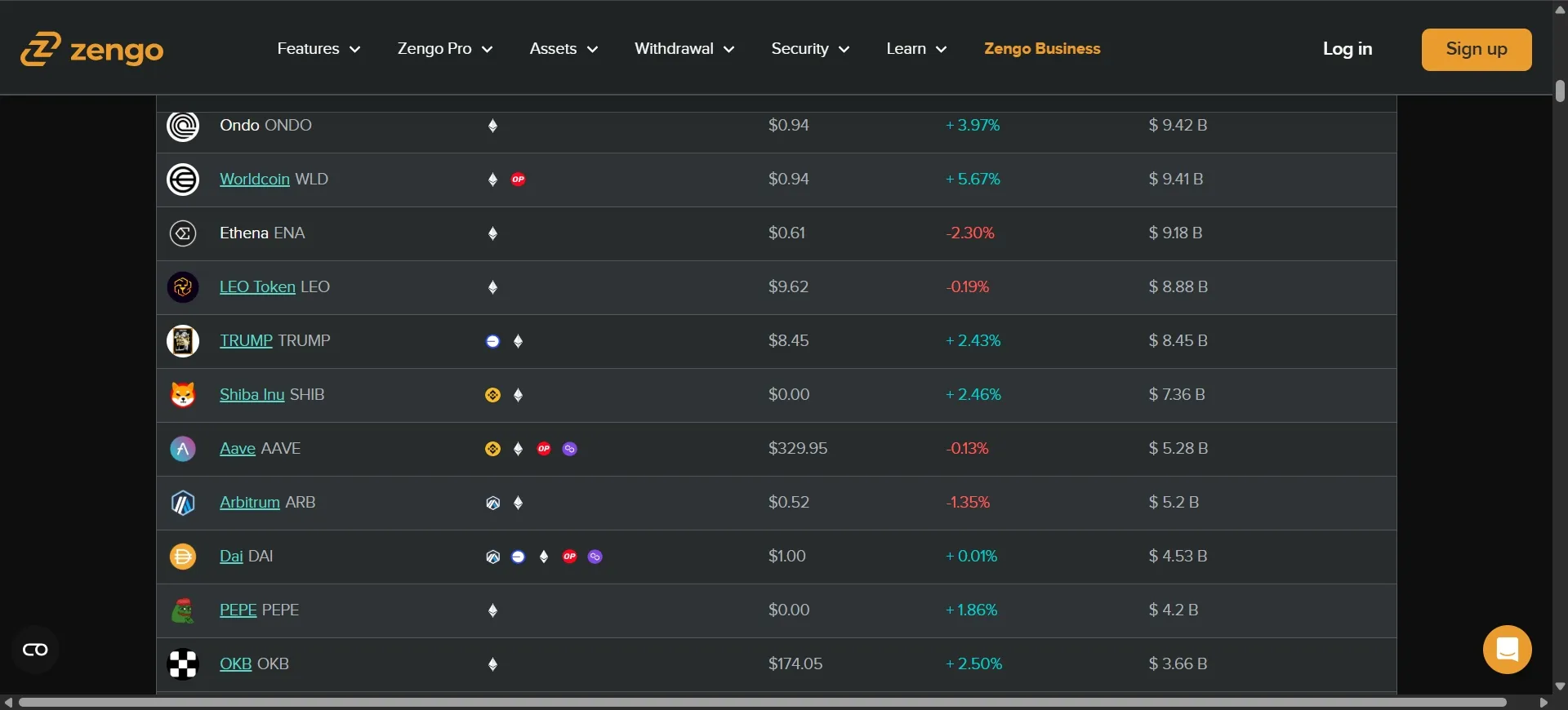Click Base network icon in TRUMP row
This screenshot has width=1568, height=710.
click(x=492, y=341)
